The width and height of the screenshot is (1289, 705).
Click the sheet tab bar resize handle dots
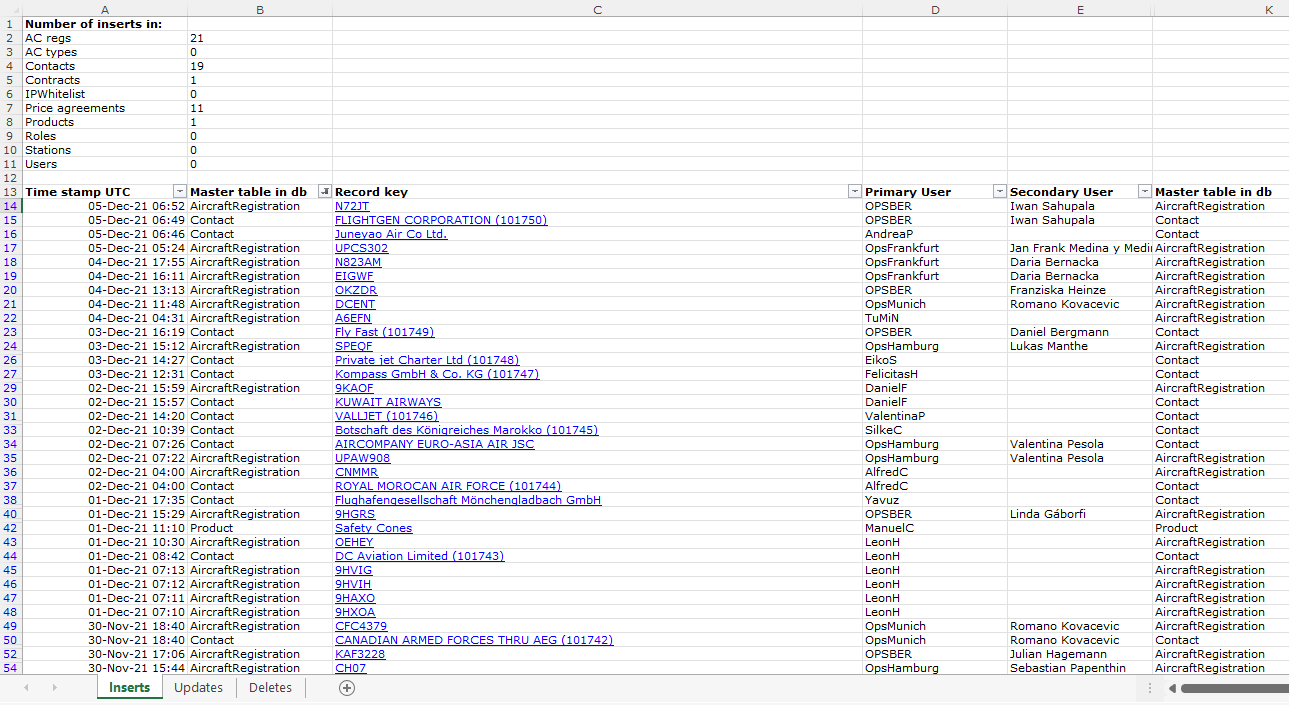pos(1149,688)
